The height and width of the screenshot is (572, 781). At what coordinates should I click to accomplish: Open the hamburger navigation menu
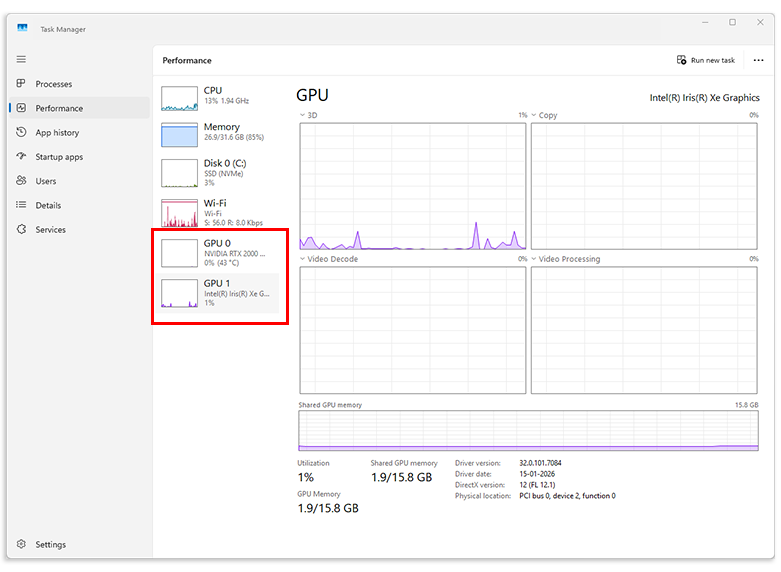(21, 59)
